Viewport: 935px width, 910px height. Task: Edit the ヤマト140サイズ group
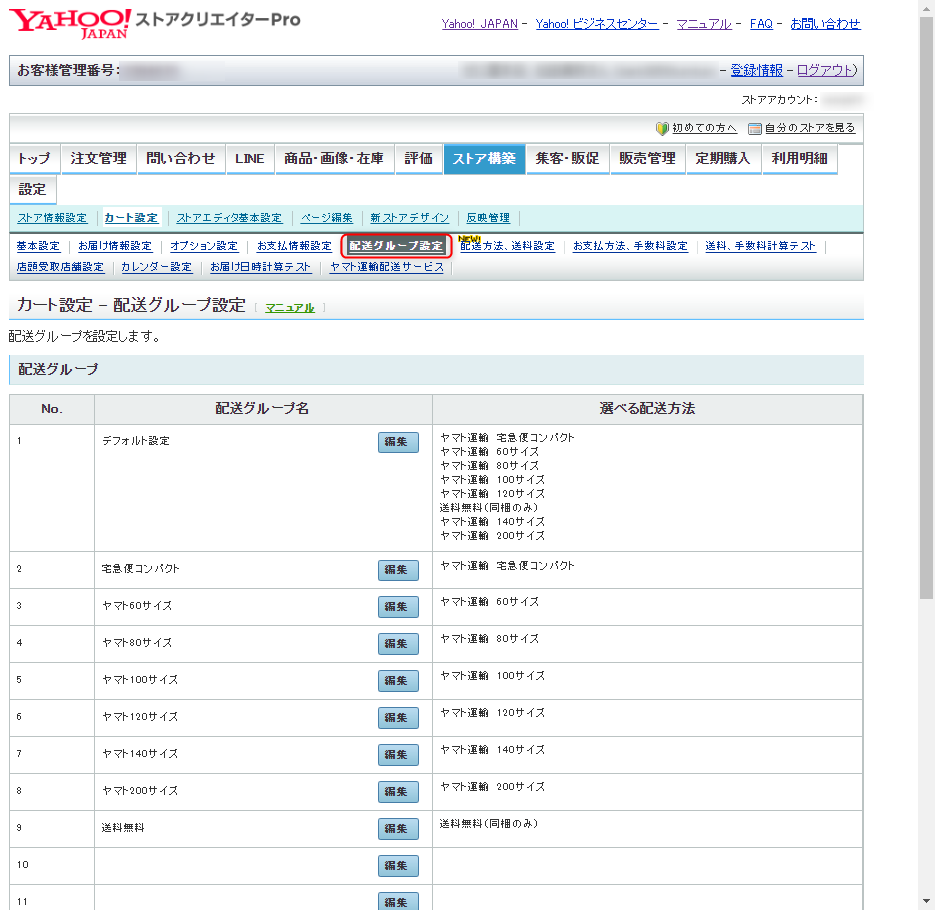pos(398,755)
